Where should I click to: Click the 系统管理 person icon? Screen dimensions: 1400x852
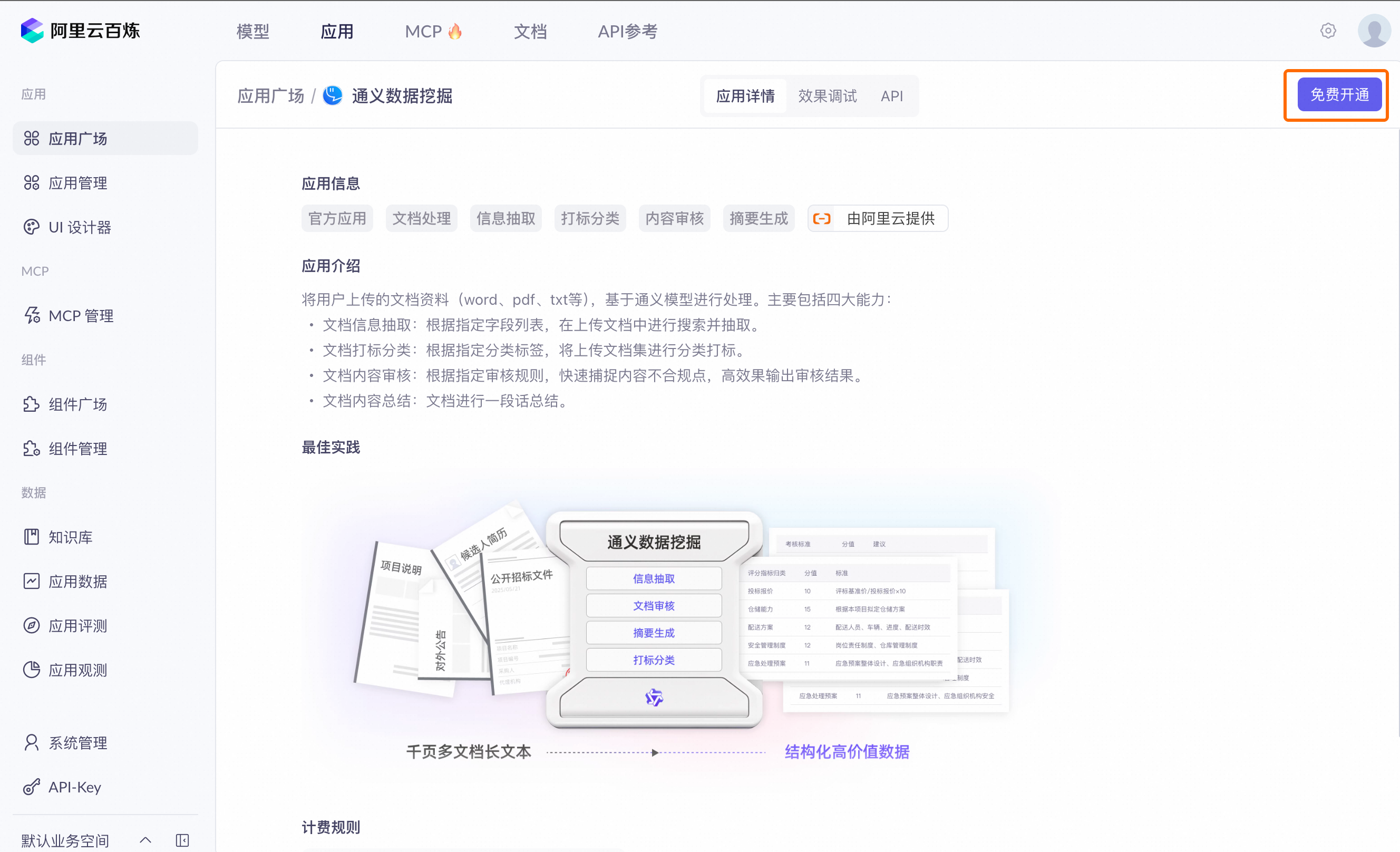pyautogui.click(x=32, y=742)
